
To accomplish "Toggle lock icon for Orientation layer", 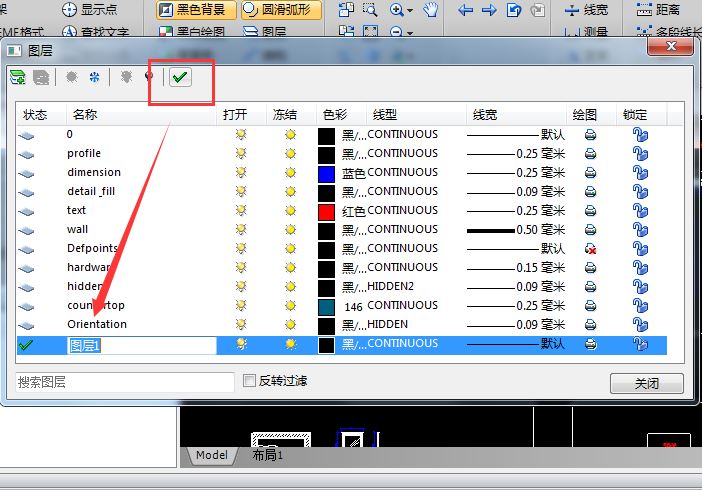I will 640,324.
